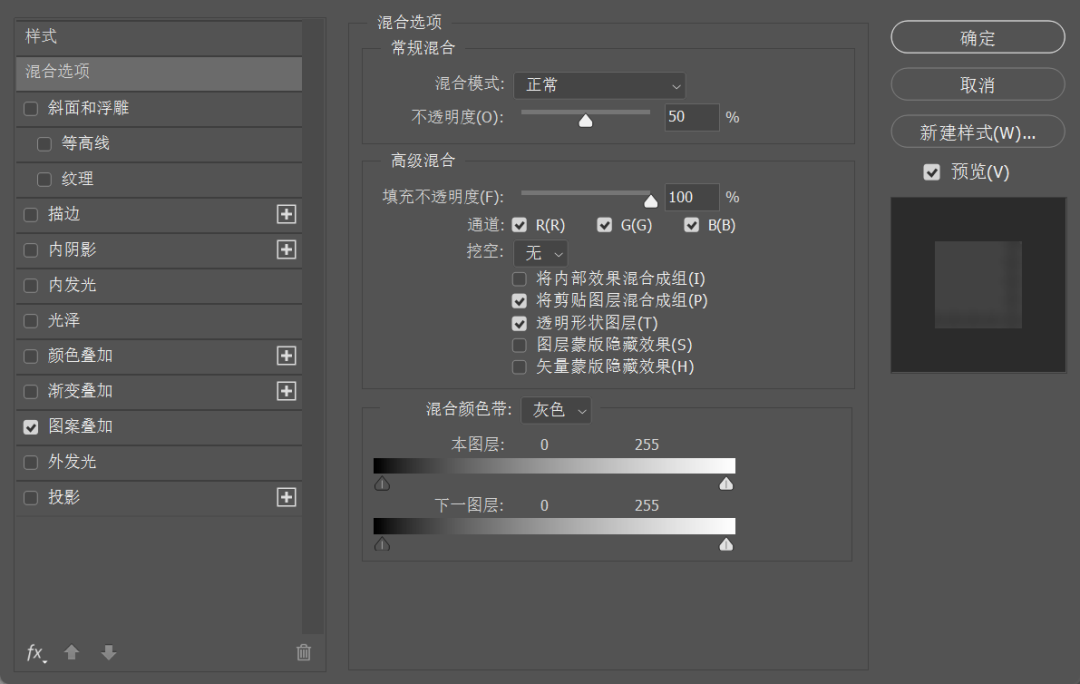Move effect down with down arrow icon

coord(108,652)
